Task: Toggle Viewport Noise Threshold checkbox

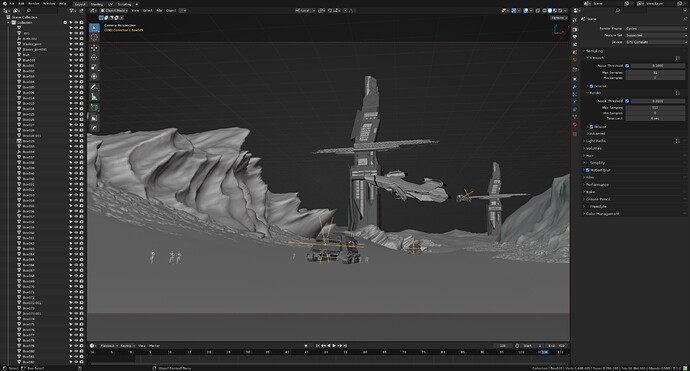Action: (627, 66)
